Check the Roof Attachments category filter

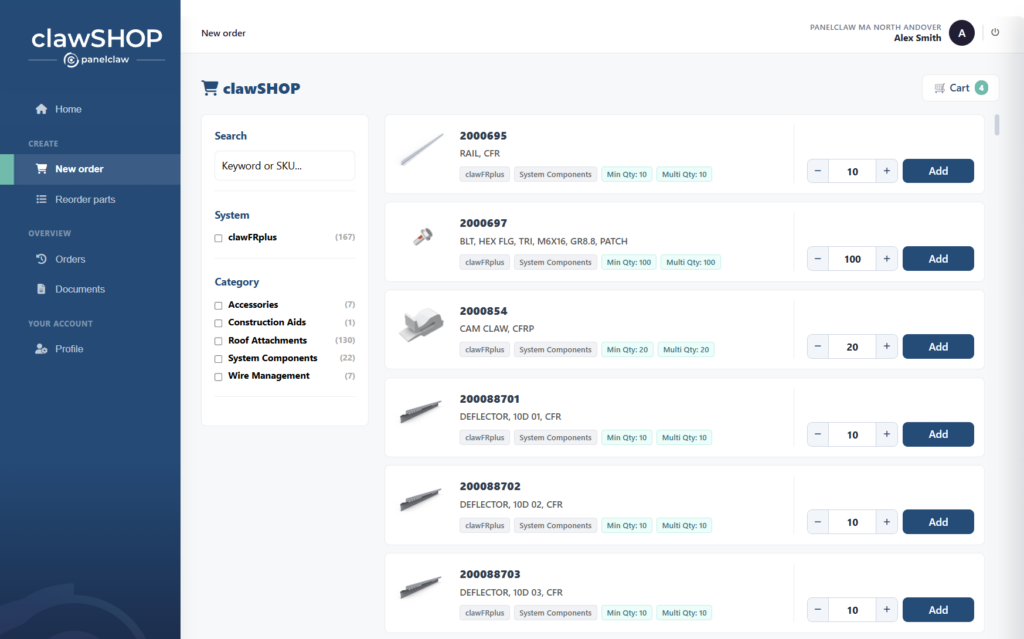coord(218,341)
